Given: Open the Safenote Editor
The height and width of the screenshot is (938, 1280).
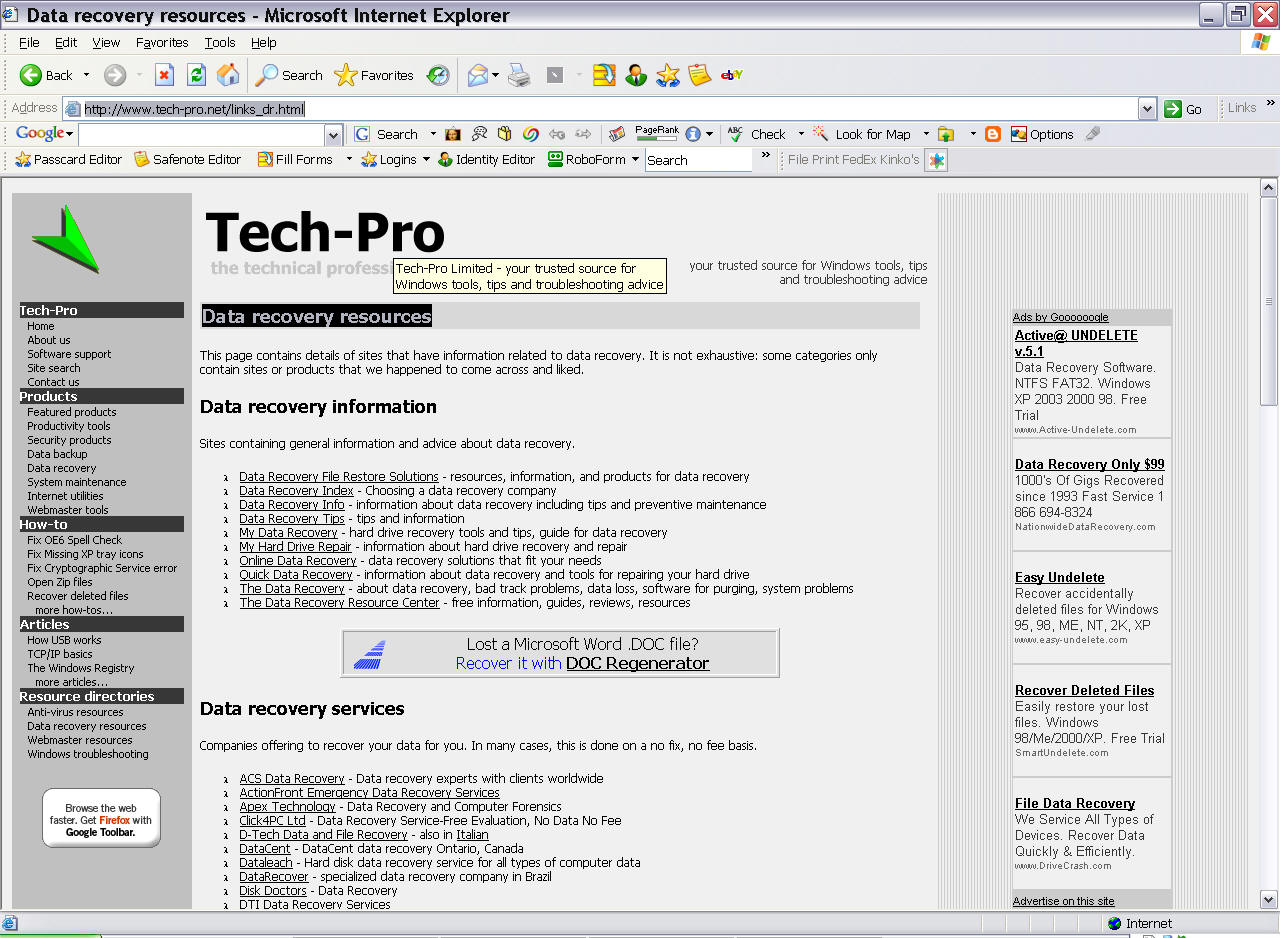Looking at the screenshot, I should point(188,159).
